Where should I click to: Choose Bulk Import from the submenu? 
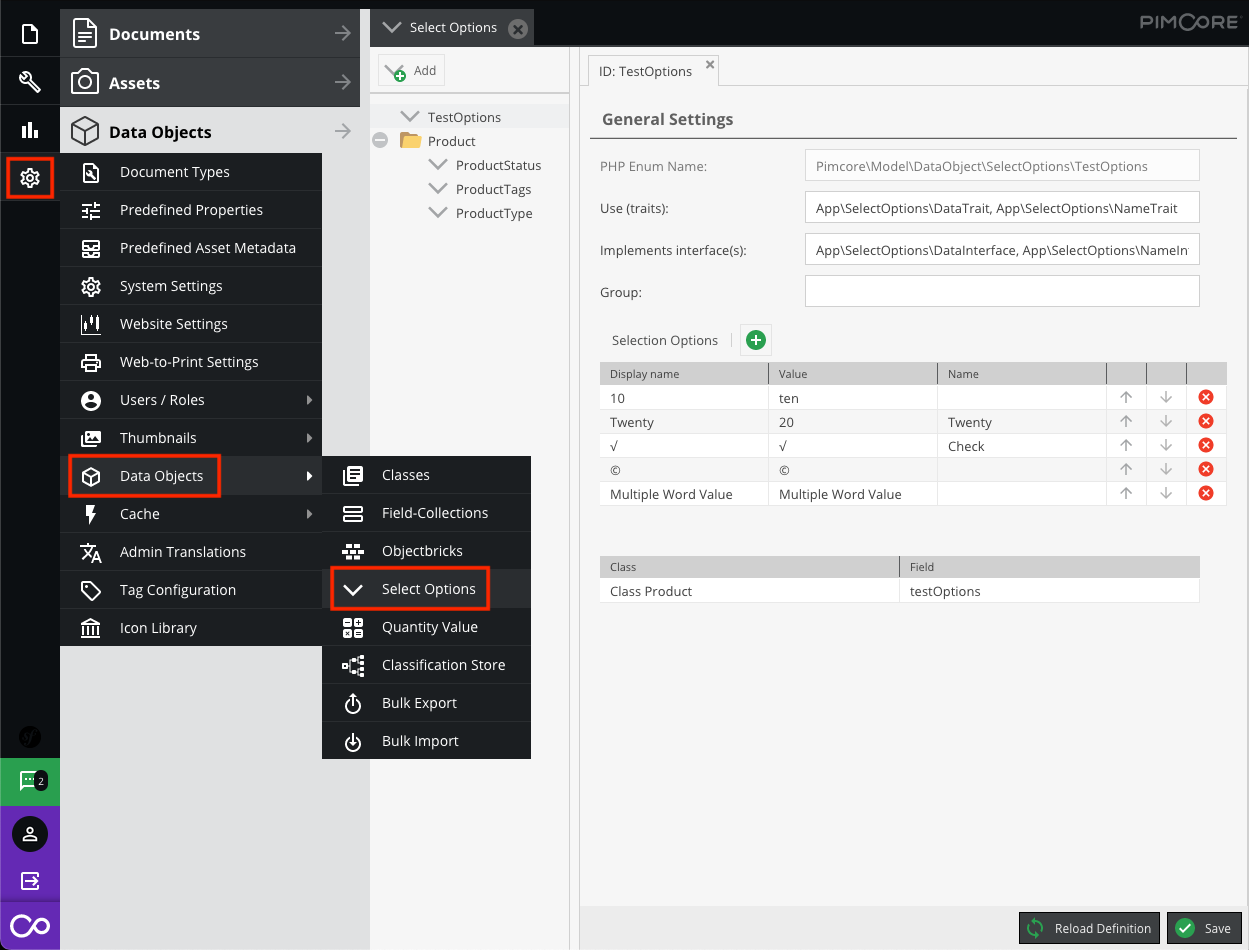[x=426, y=741]
